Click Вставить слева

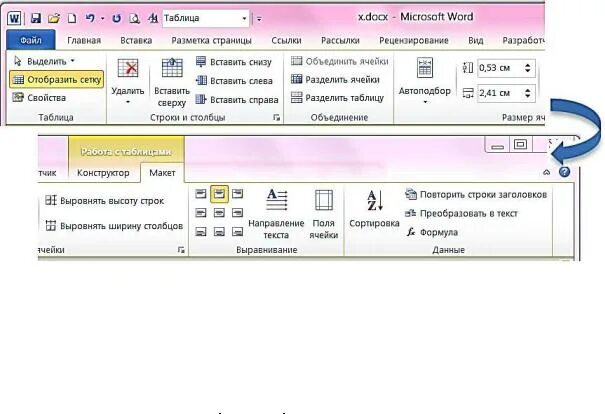234,81
